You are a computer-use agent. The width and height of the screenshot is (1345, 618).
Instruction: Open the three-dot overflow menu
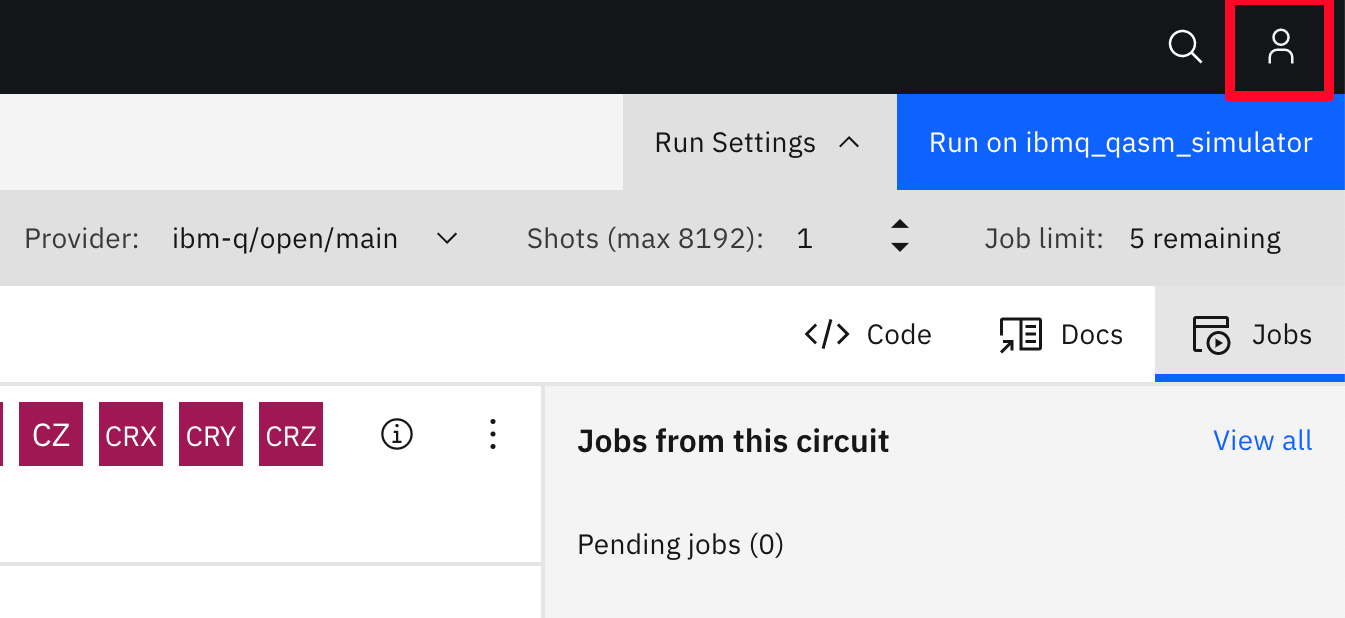pyautogui.click(x=492, y=434)
